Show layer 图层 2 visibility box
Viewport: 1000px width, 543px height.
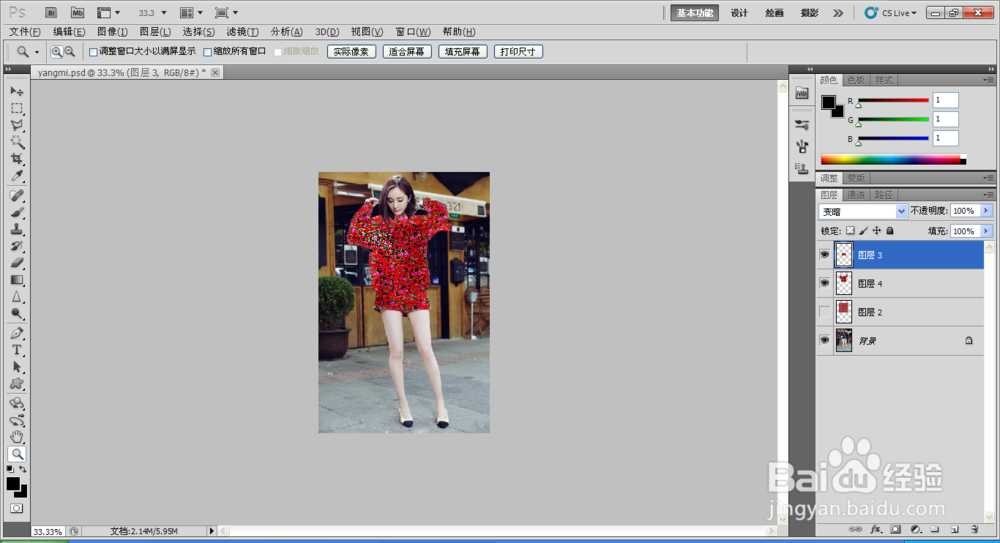(x=825, y=311)
